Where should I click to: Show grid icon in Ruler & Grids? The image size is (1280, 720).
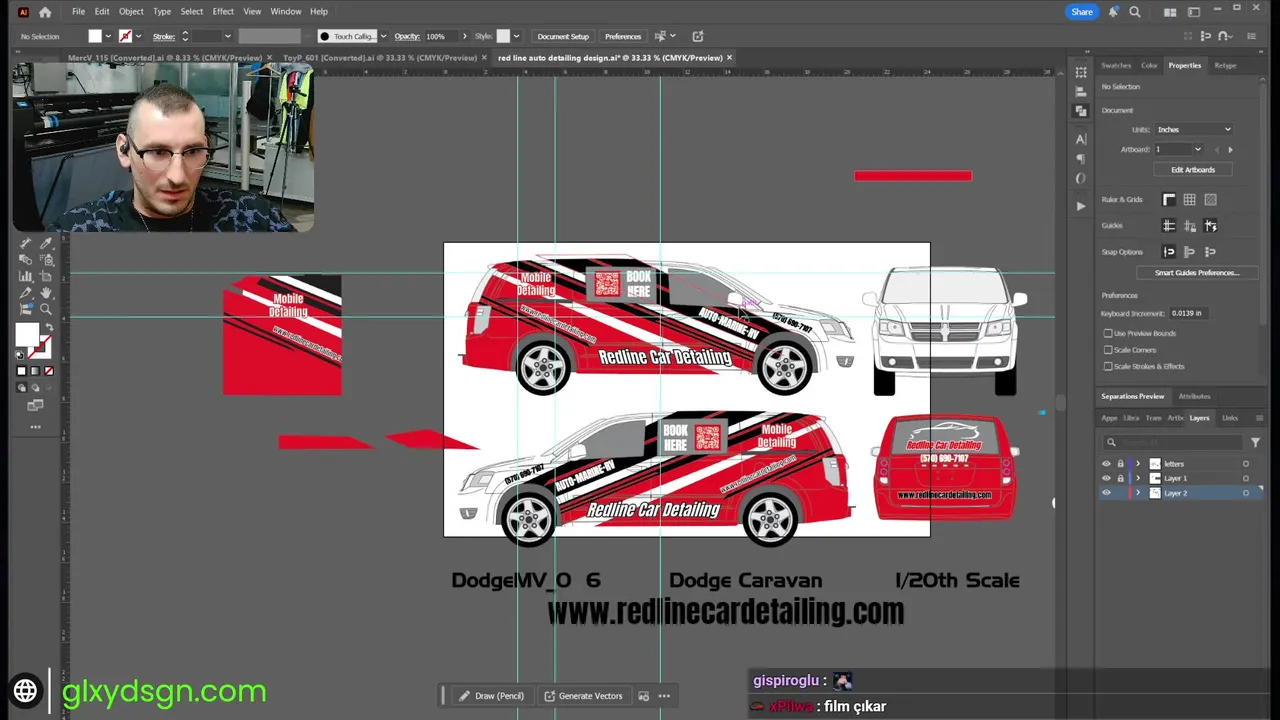click(1189, 200)
